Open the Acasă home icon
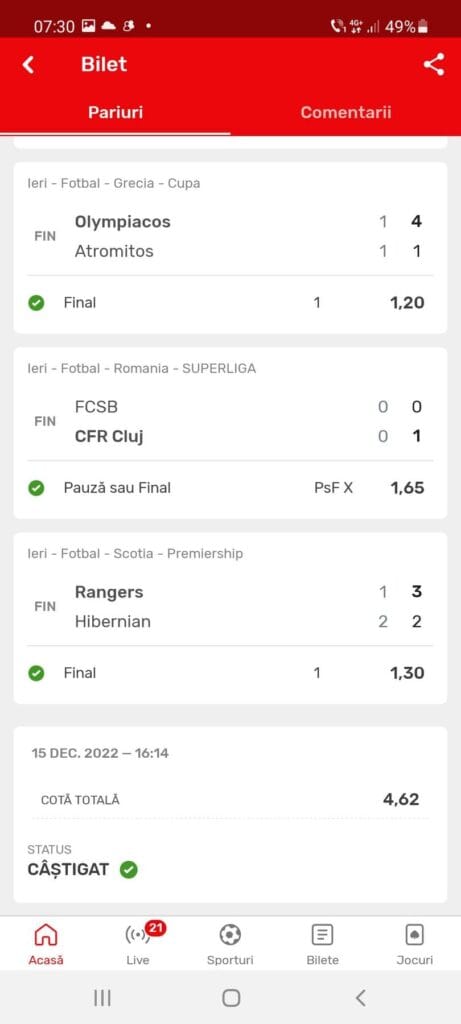The width and height of the screenshot is (461, 1024). (46, 936)
